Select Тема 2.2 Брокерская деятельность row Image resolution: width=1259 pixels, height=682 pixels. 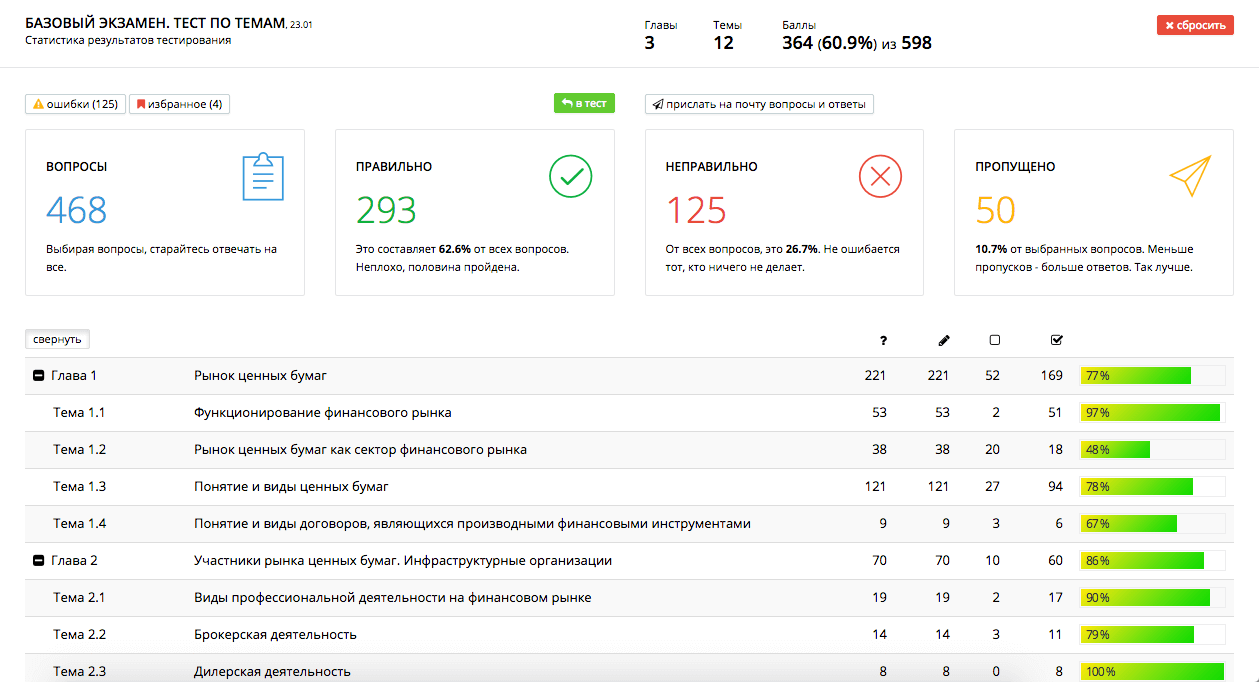click(275, 635)
